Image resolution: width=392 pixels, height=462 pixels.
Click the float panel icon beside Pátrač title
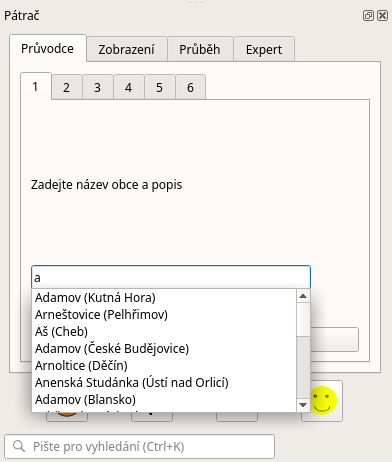(368, 16)
